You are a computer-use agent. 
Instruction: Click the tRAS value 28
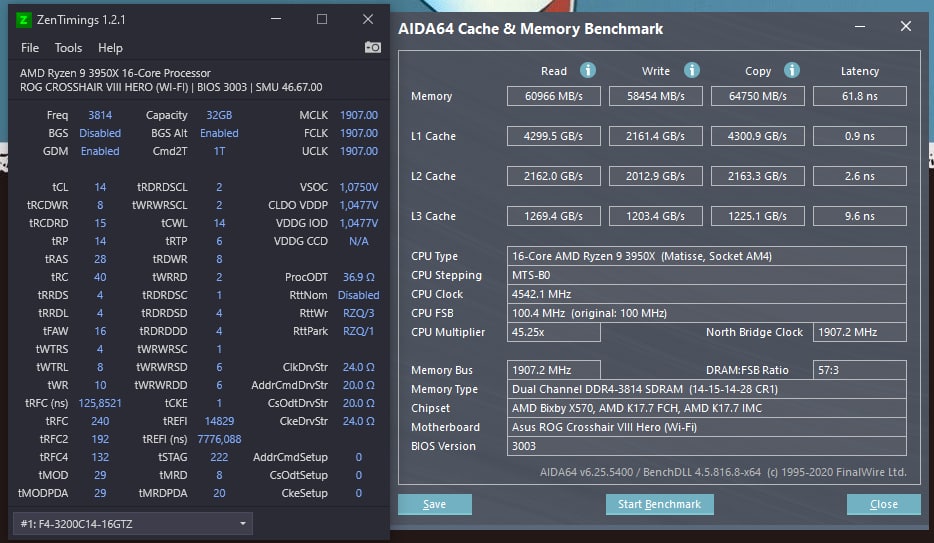(x=100, y=259)
